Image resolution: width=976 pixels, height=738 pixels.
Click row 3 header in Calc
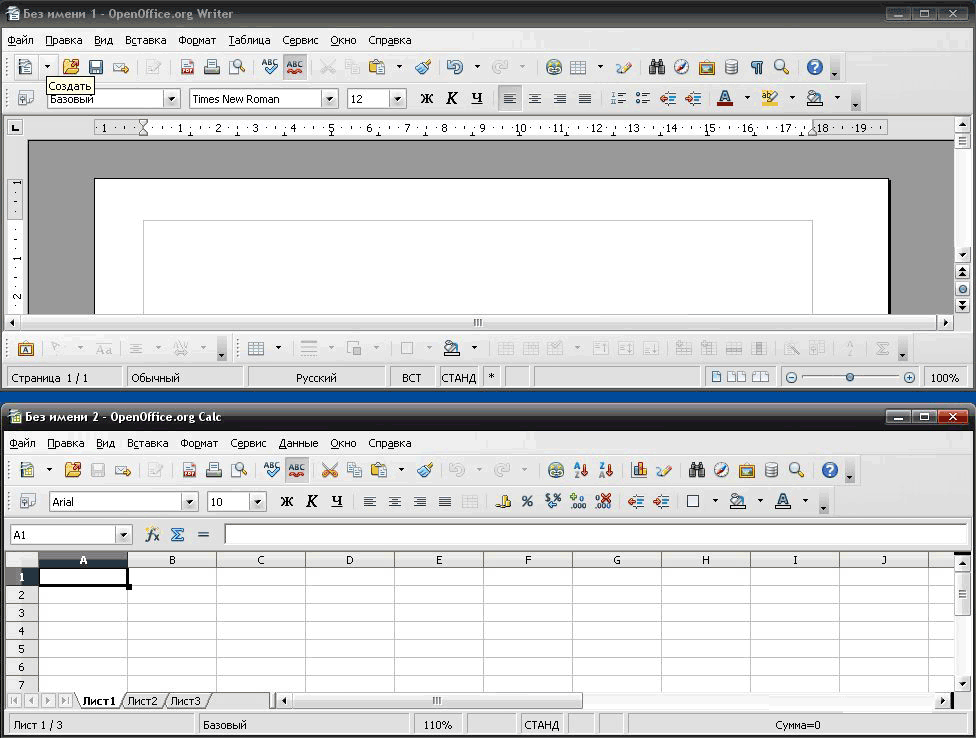pos(21,613)
